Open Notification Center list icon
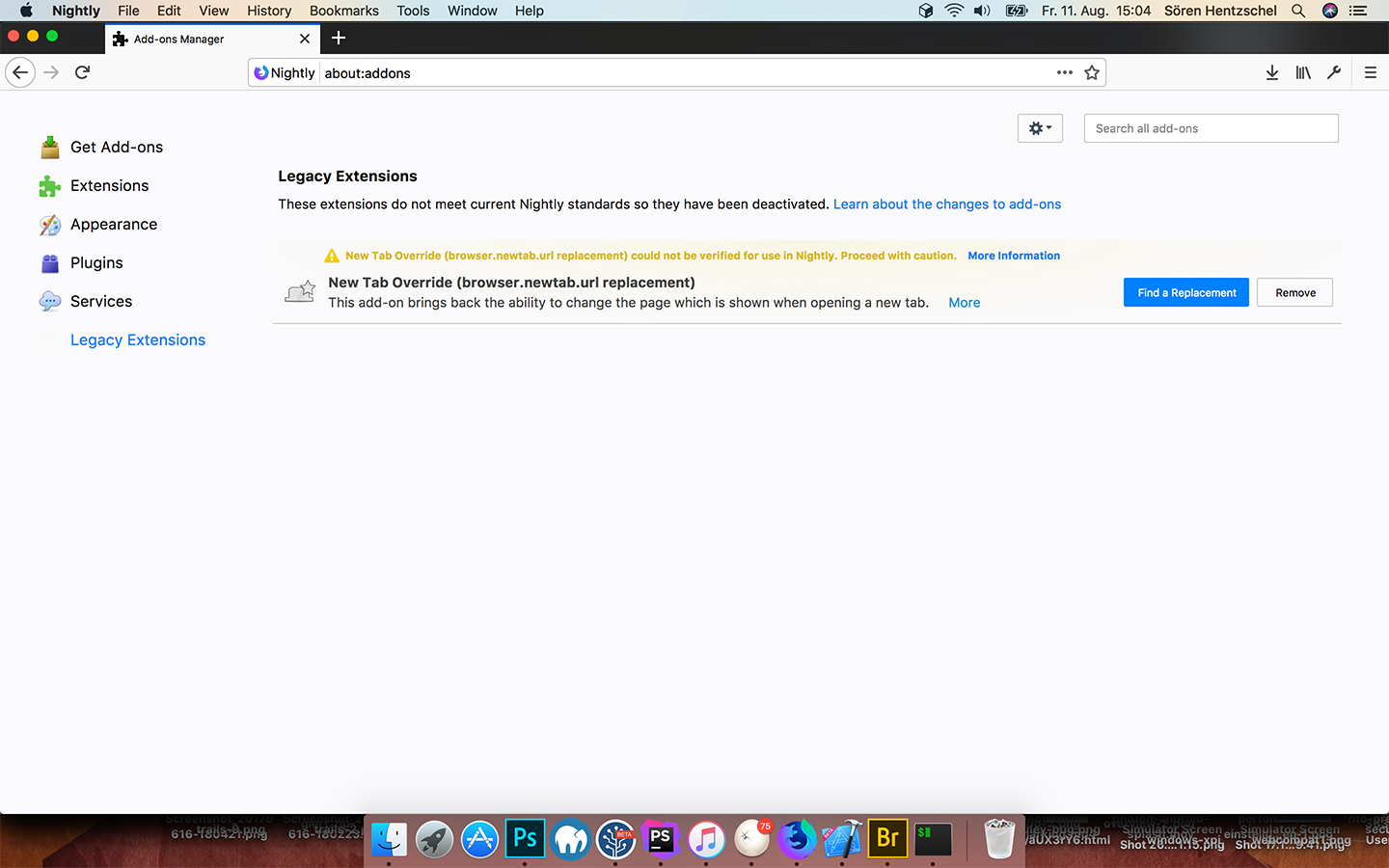 pos(1359,11)
